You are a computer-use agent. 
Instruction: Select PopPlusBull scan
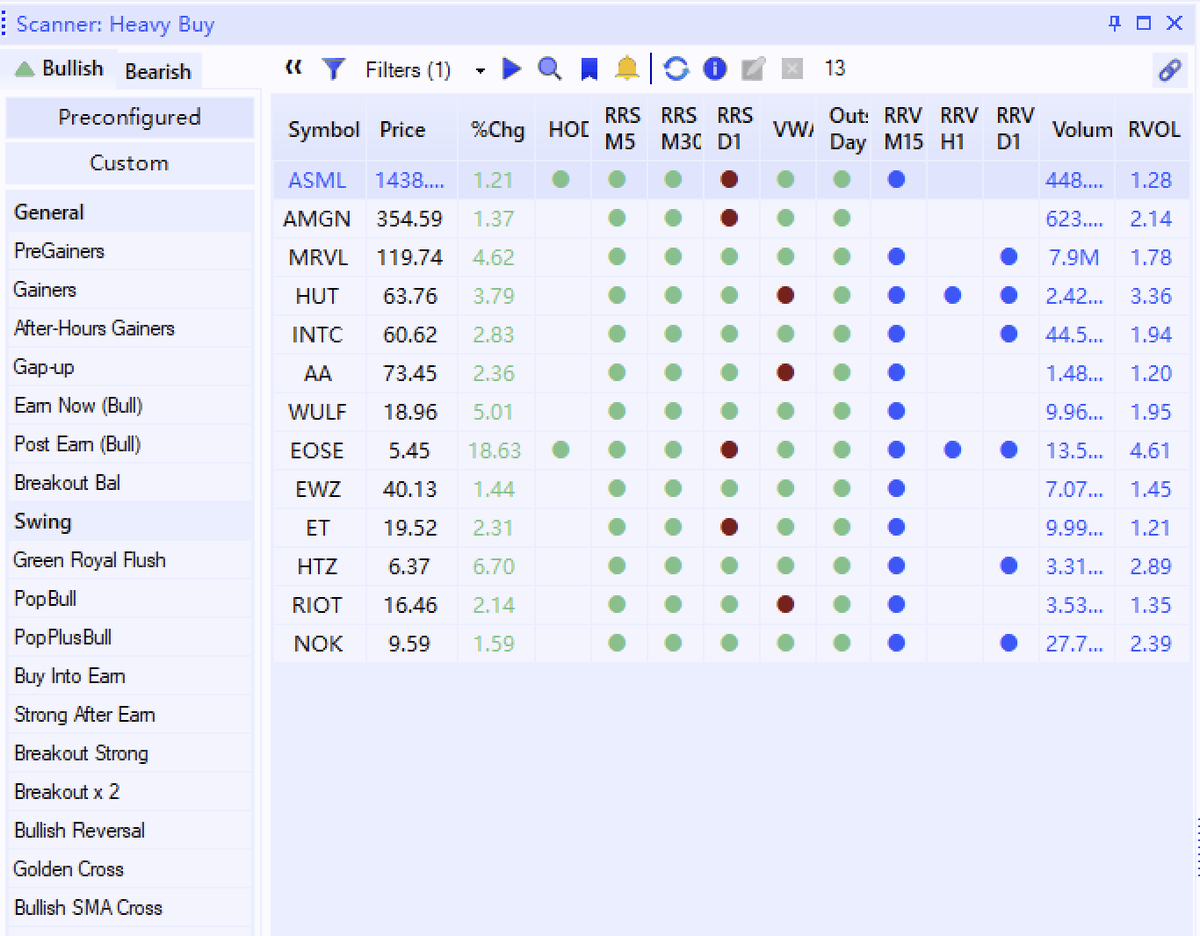pyautogui.click(x=129, y=637)
